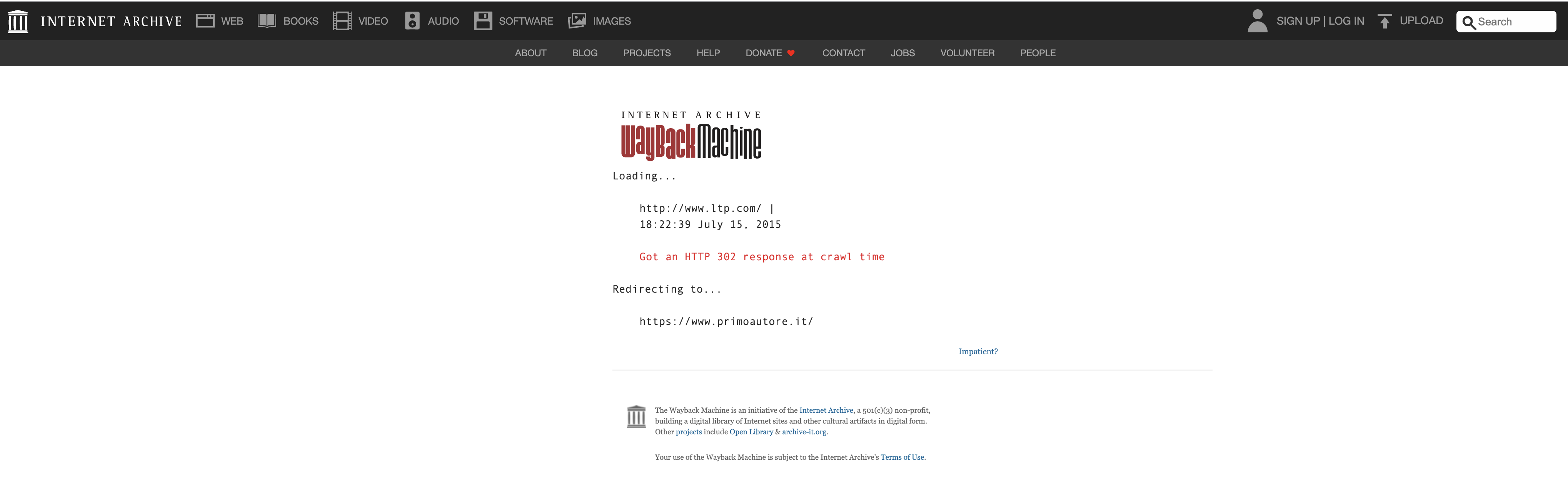Click the user avatar silhouette icon
Viewport: 1568px width, 479px height.
[1257, 21]
